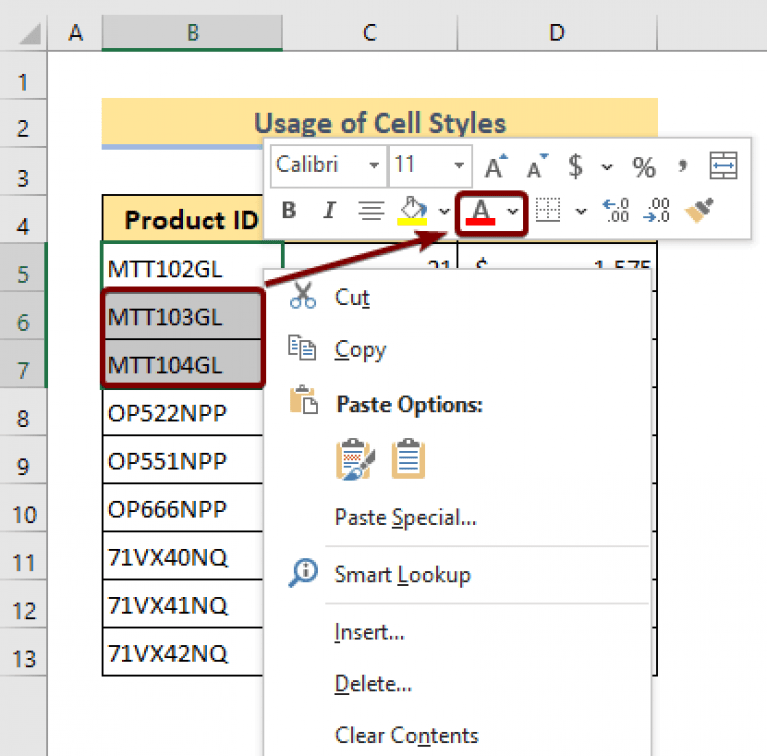Viewport: 767px width, 756px height.
Task: Click Paste option with formatting brush
Action: [x=356, y=459]
